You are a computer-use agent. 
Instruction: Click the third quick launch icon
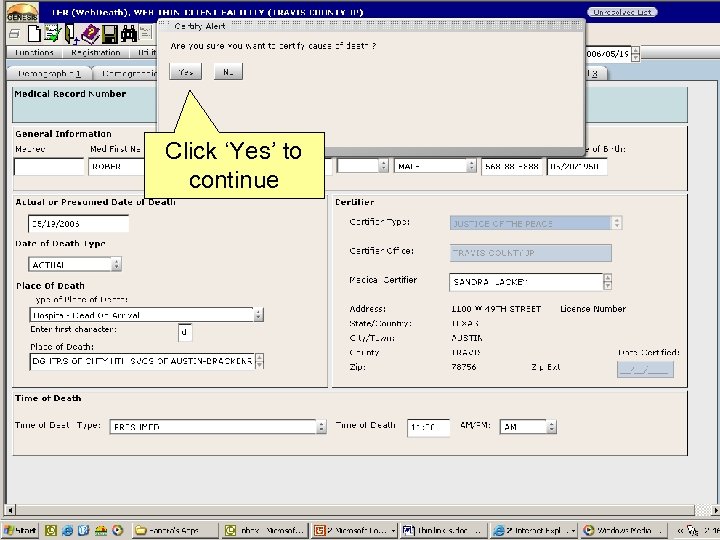pyautogui.click(x=84, y=531)
